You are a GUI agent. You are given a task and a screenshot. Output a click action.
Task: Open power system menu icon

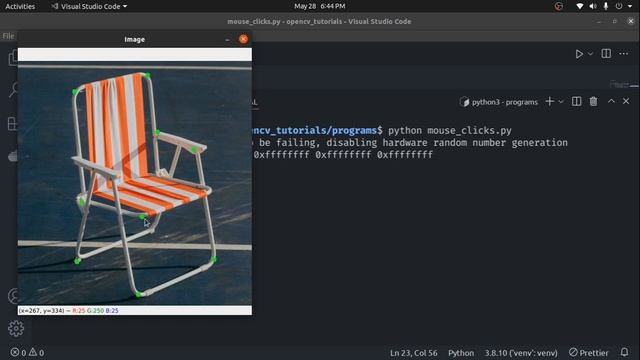pos(619,6)
